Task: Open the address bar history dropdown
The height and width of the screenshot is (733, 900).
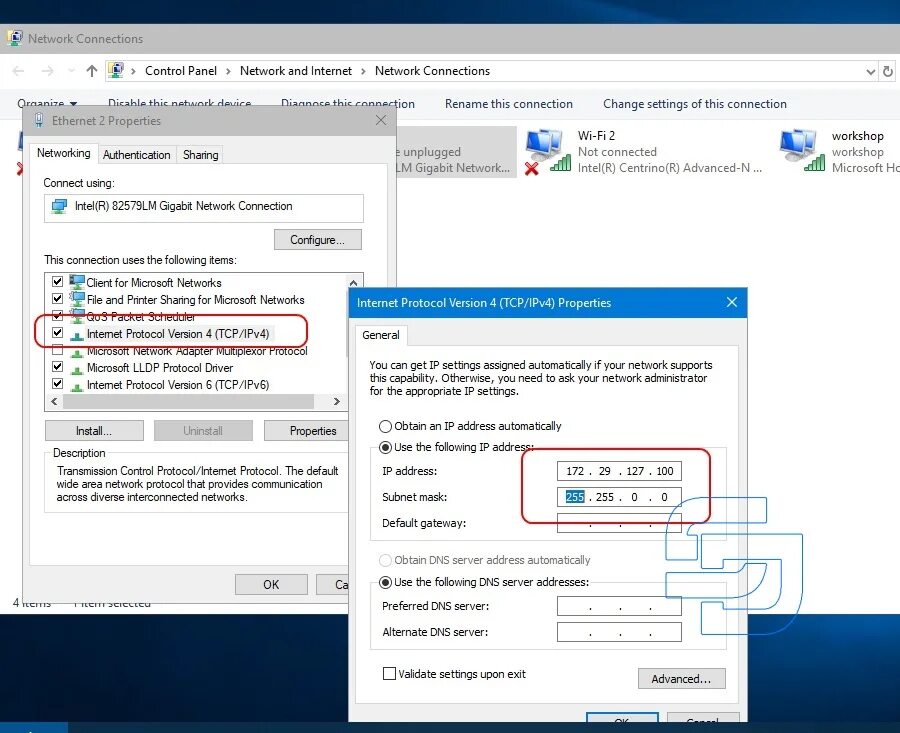Action: pyautogui.click(x=869, y=70)
